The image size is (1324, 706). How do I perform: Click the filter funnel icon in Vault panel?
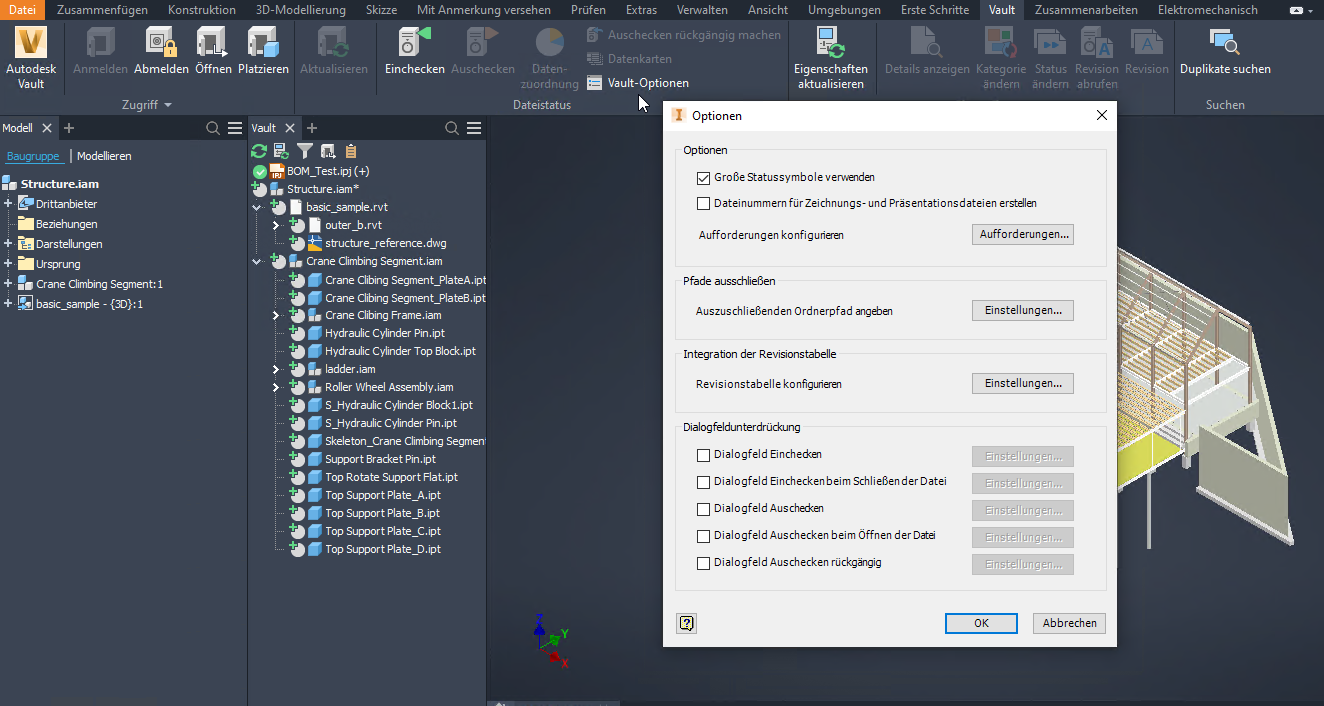305,151
